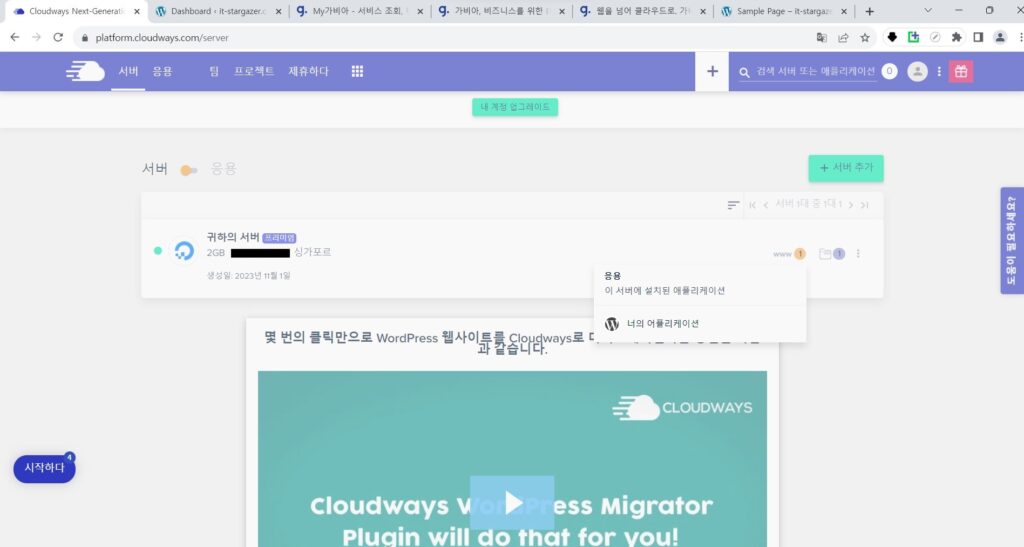
Task: Close the Cloudways browser tab
Action: click(136, 11)
